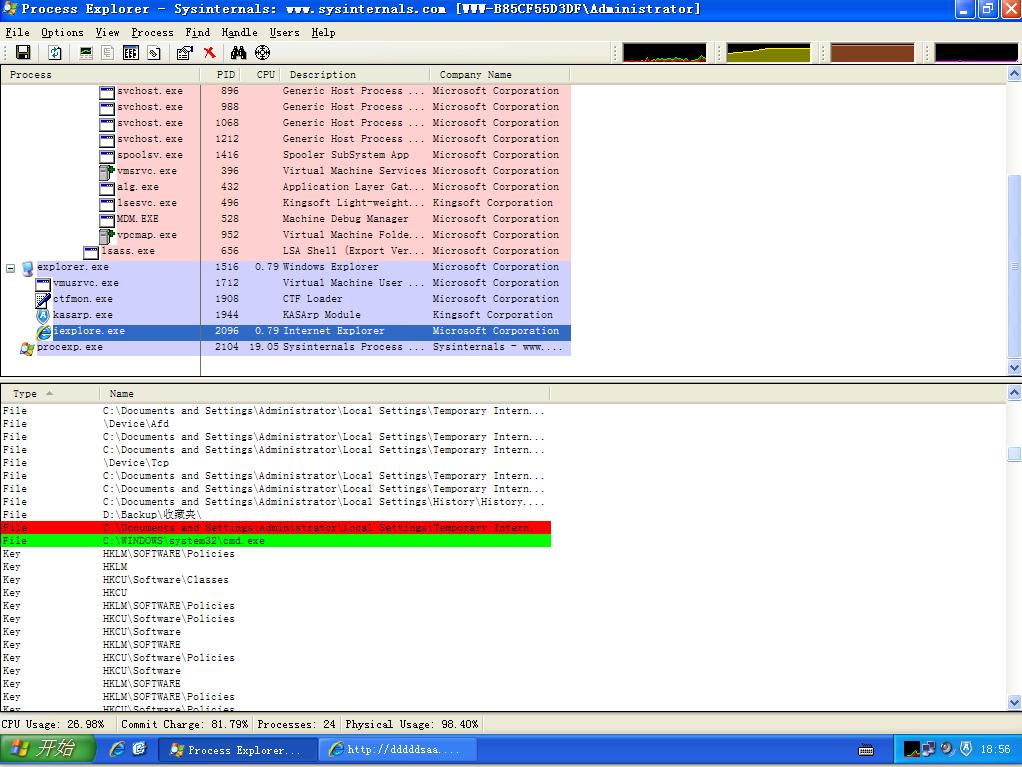This screenshot has height=767, width=1022.
Task: Open the Help menu
Action: click(323, 32)
